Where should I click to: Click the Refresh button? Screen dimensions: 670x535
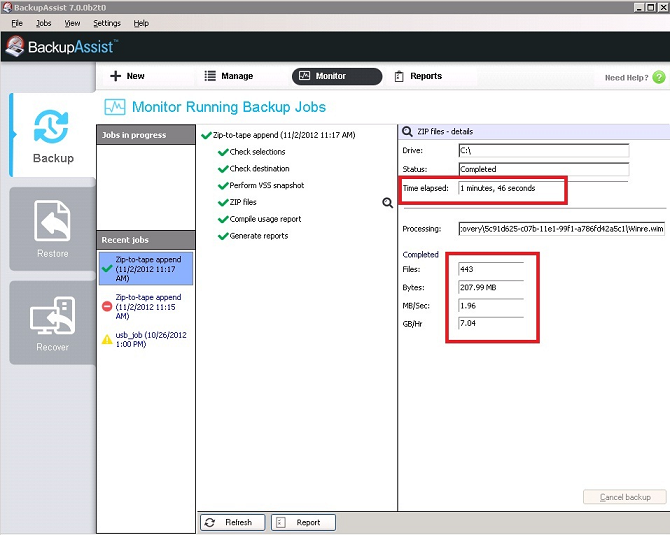pos(233,522)
